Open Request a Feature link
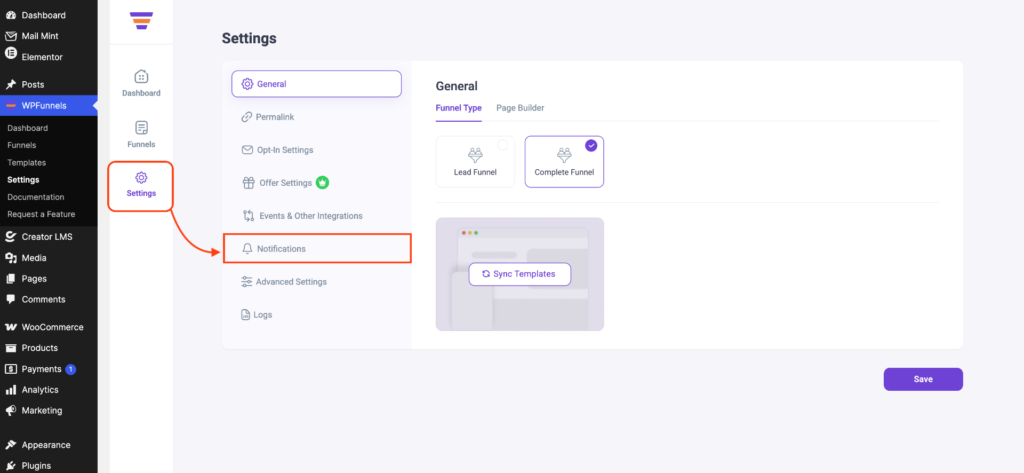The height and width of the screenshot is (473, 1024). tap(41, 214)
